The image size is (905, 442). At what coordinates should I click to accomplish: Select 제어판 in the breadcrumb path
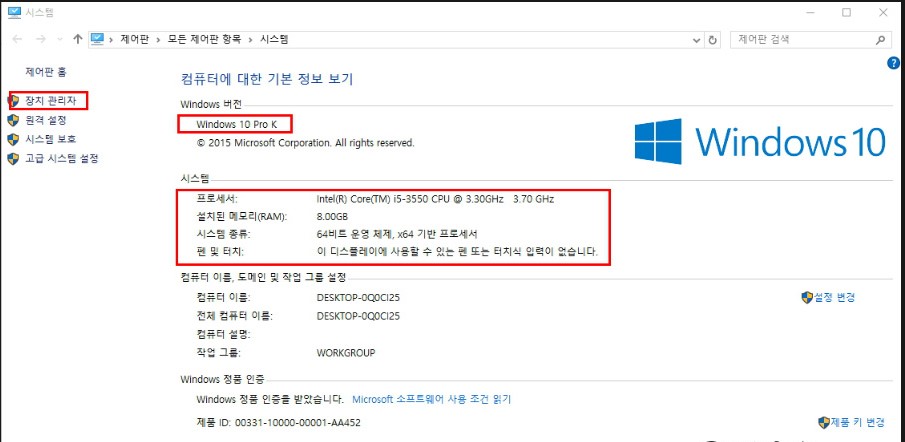(x=134, y=40)
